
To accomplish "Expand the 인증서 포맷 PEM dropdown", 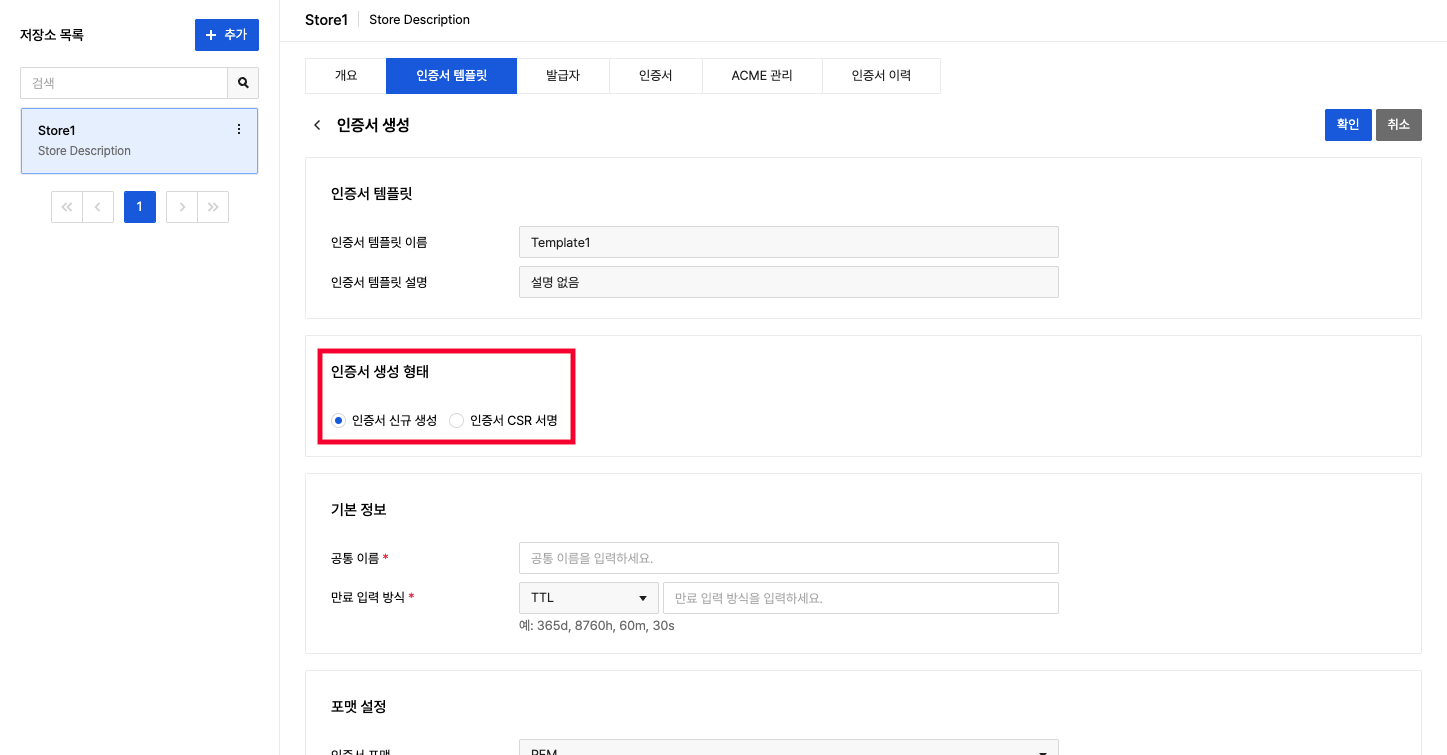I will click(788, 748).
